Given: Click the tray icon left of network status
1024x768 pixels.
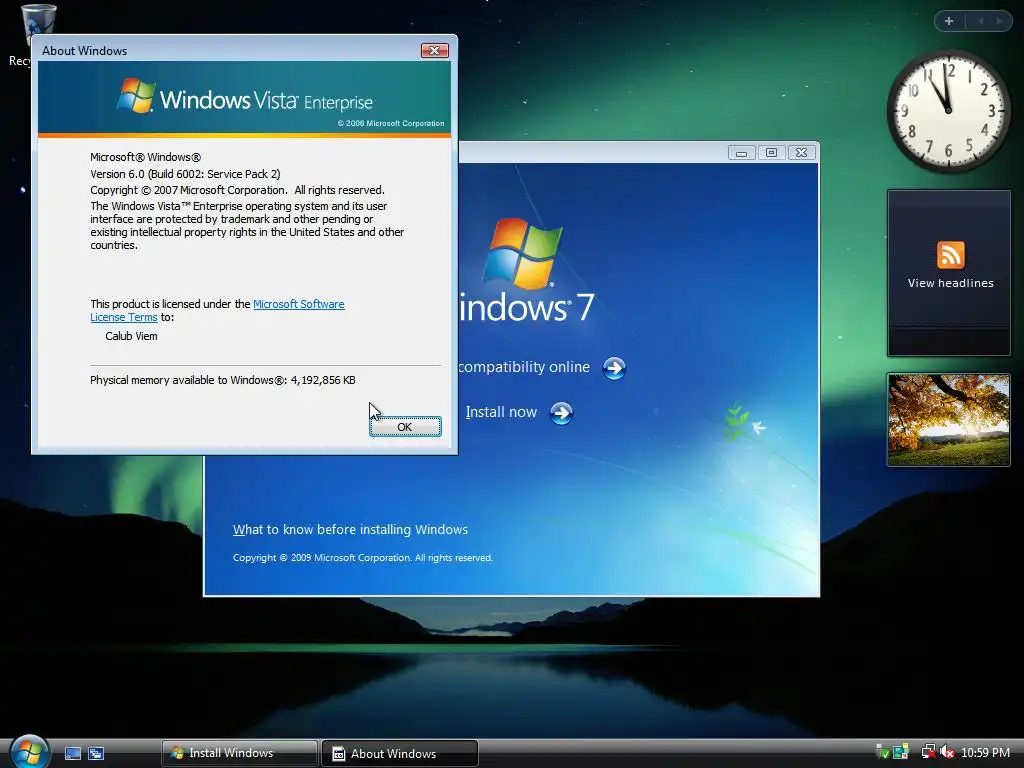Looking at the screenshot, I should coord(901,752).
